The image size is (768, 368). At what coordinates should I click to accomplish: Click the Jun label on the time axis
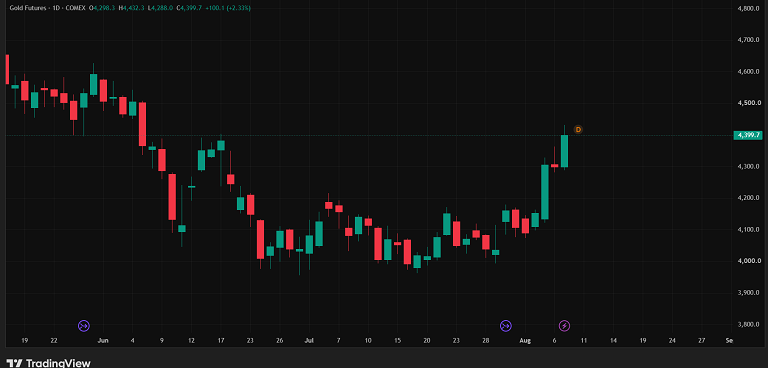coord(103,340)
